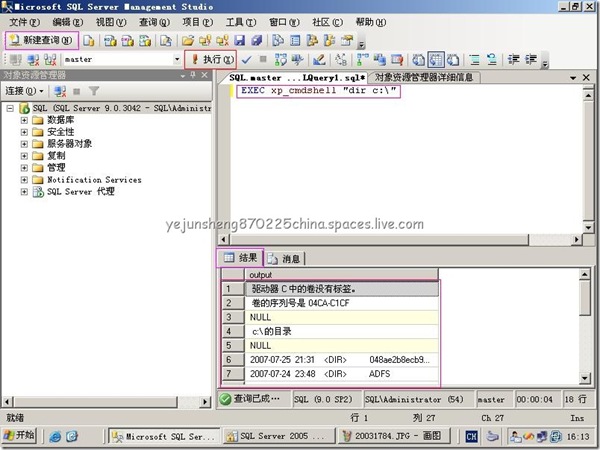Viewport: 600px width, 450px height.
Task: Click the CH language bar indicator
Action: click(471, 436)
